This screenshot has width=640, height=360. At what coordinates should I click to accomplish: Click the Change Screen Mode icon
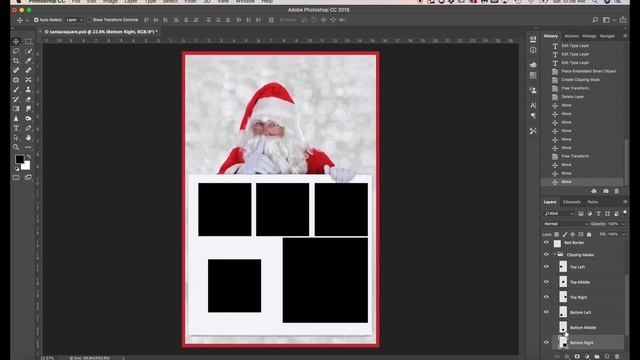(x=28, y=178)
